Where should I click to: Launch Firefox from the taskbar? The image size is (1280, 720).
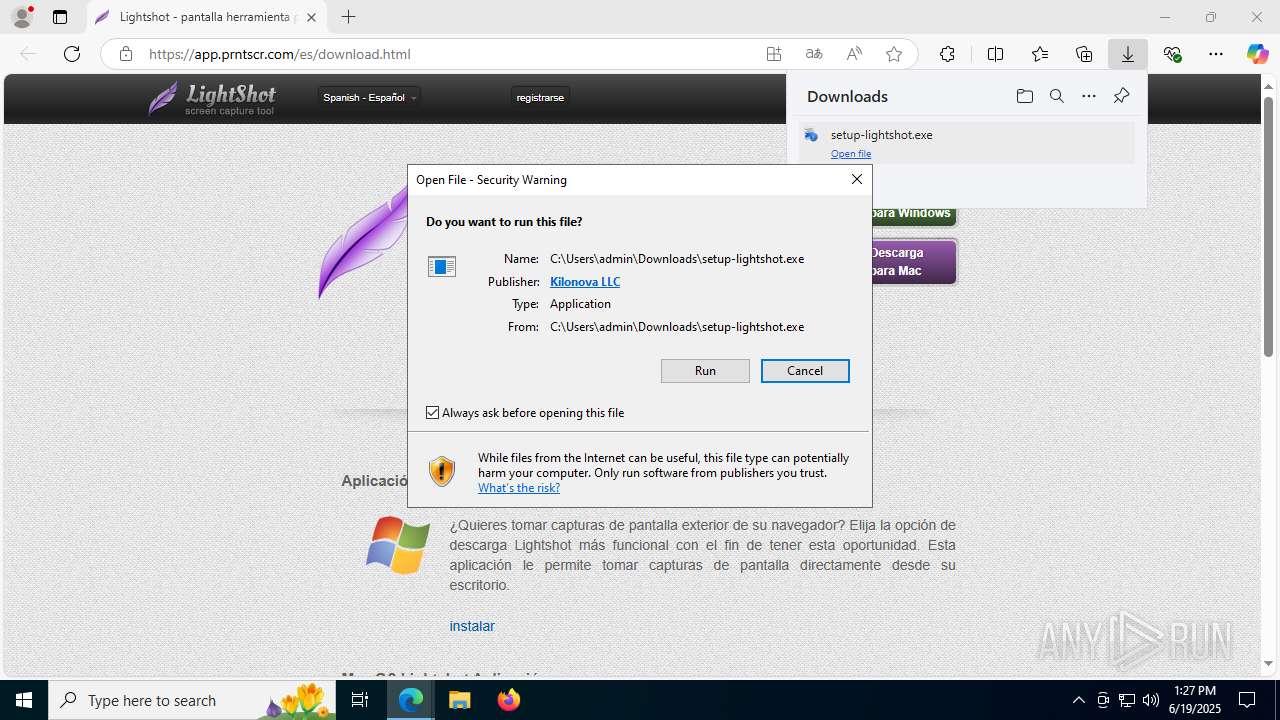click(x=508, y=700)
